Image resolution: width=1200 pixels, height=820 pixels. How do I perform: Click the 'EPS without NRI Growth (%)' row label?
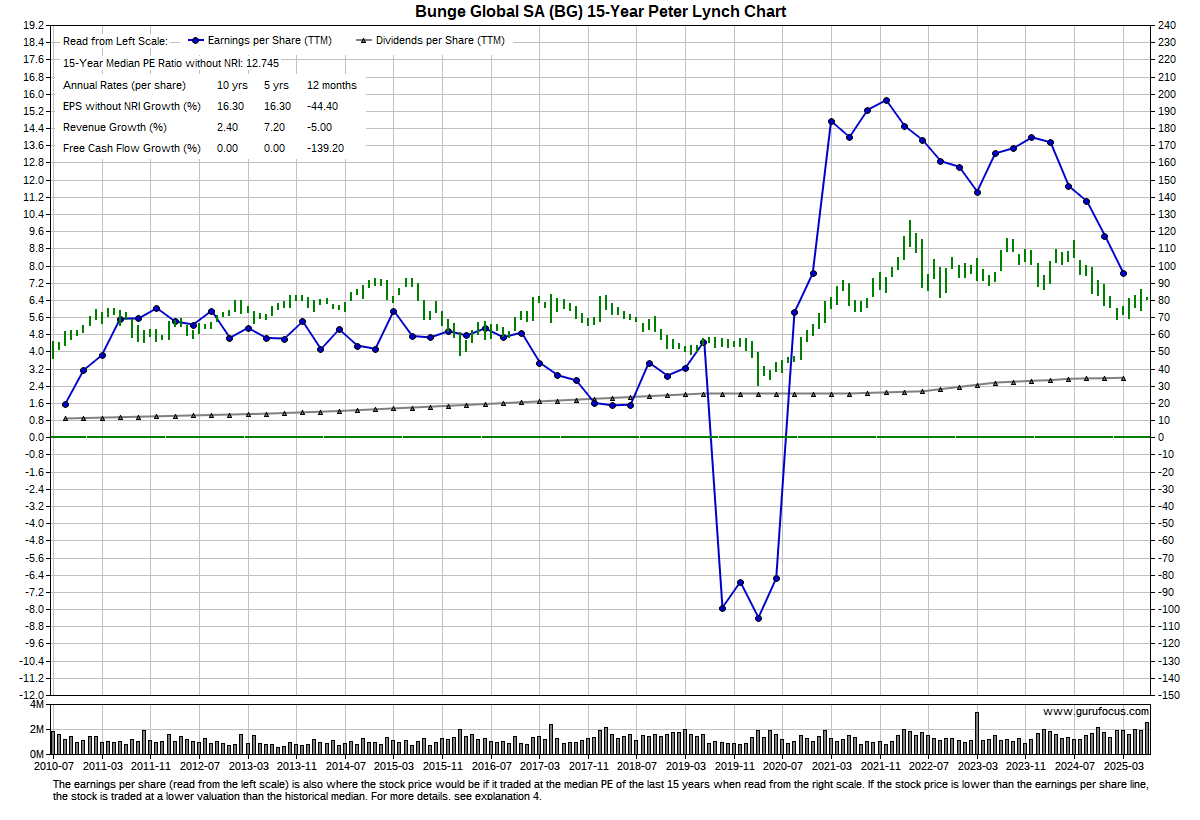132,106
